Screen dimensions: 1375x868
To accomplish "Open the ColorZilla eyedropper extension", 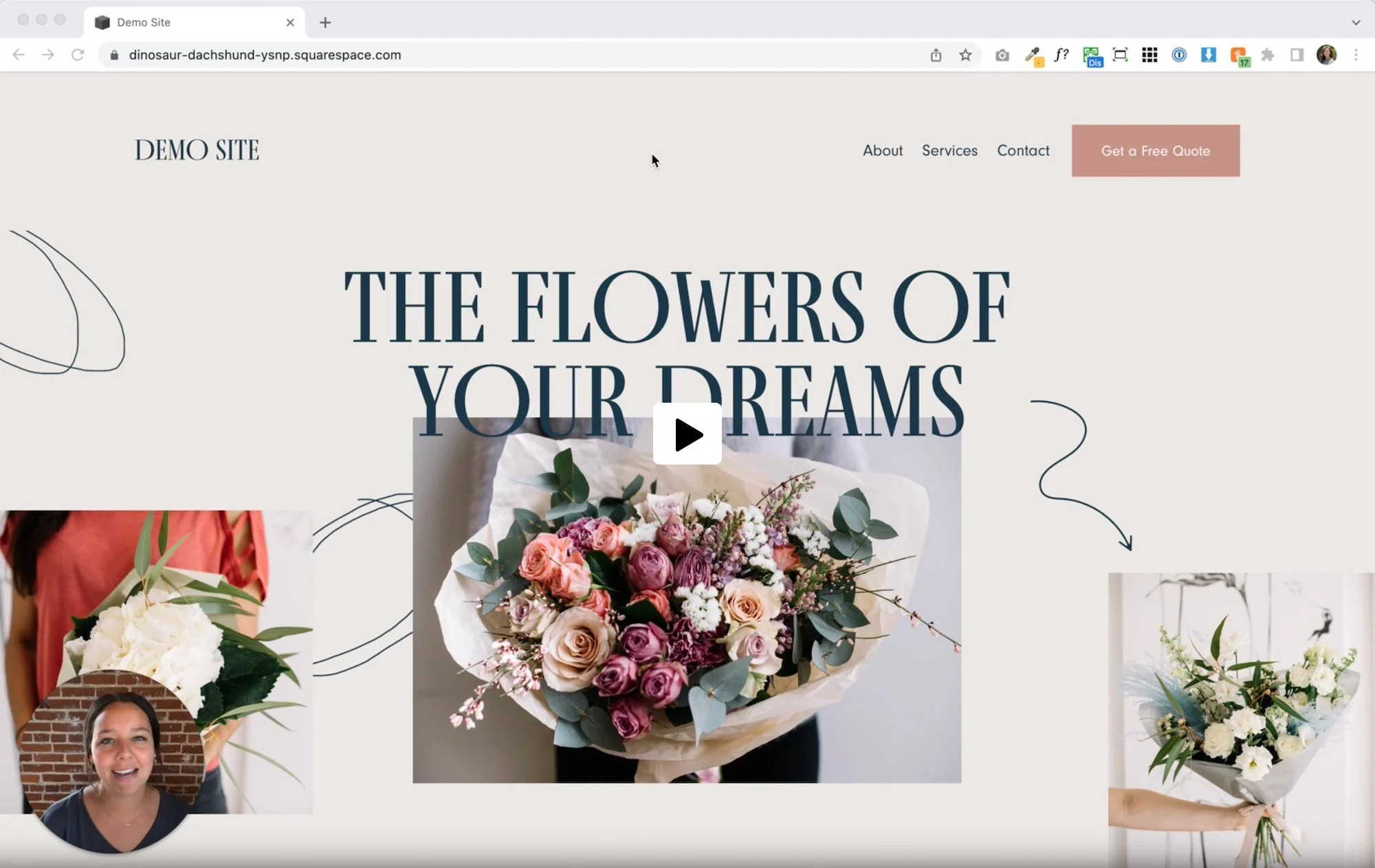I will coord(1035,55).
